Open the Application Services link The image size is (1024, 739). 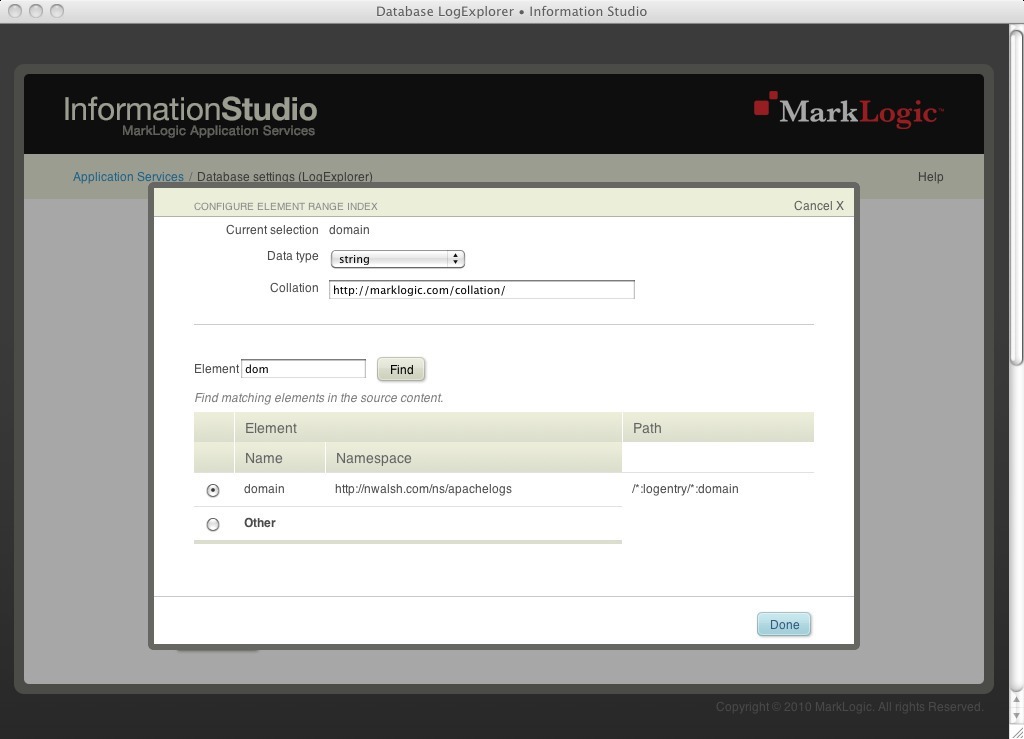click(128, 177)
